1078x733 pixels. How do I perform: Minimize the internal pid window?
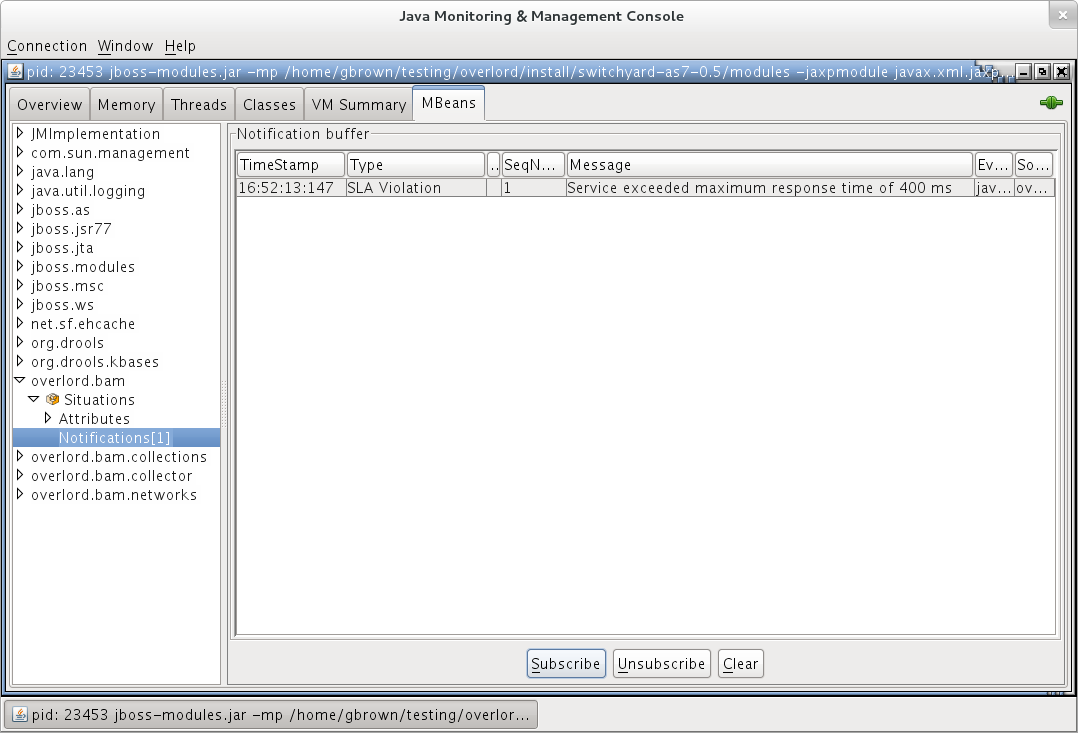(x=1024, y=72)
